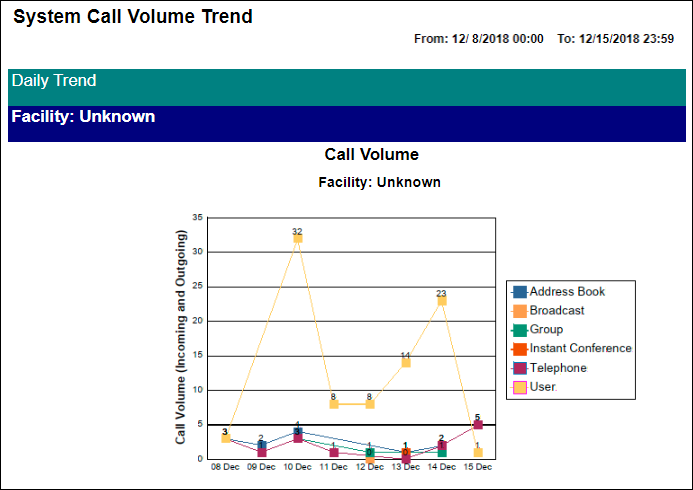The height and width of the screenshot is (490, 693).
Task: Click the User marker on 12 Dec
Action: click(x=369, y=404)
